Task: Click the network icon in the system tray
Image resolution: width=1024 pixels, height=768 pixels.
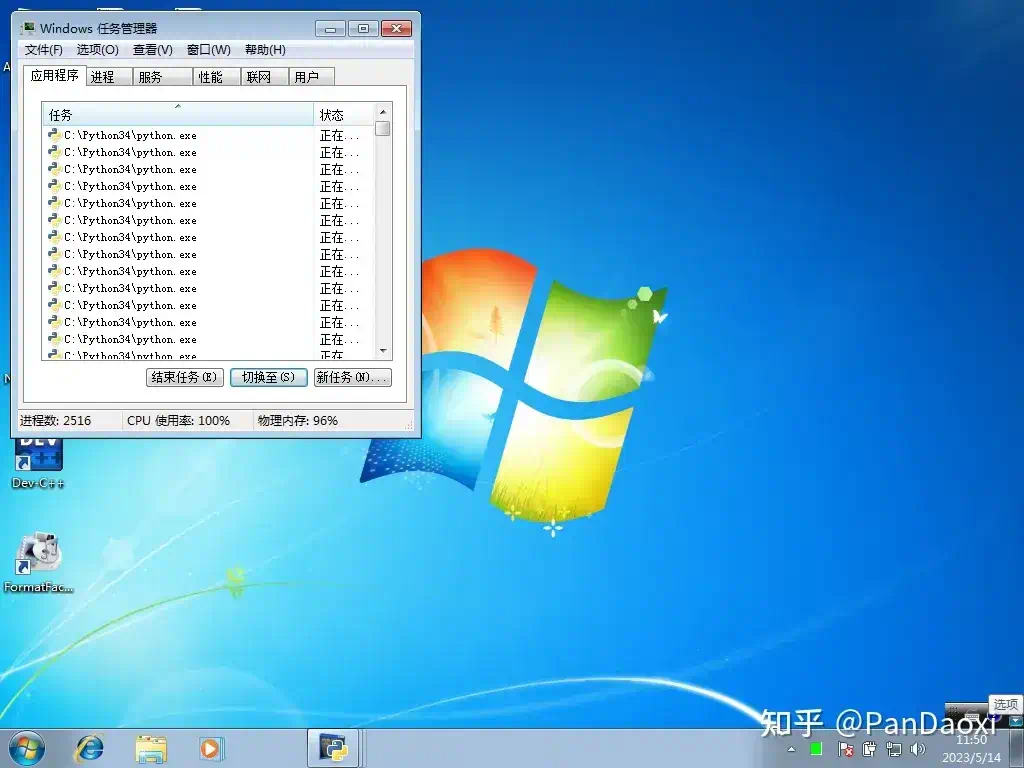Action: [x=895, y=748]
